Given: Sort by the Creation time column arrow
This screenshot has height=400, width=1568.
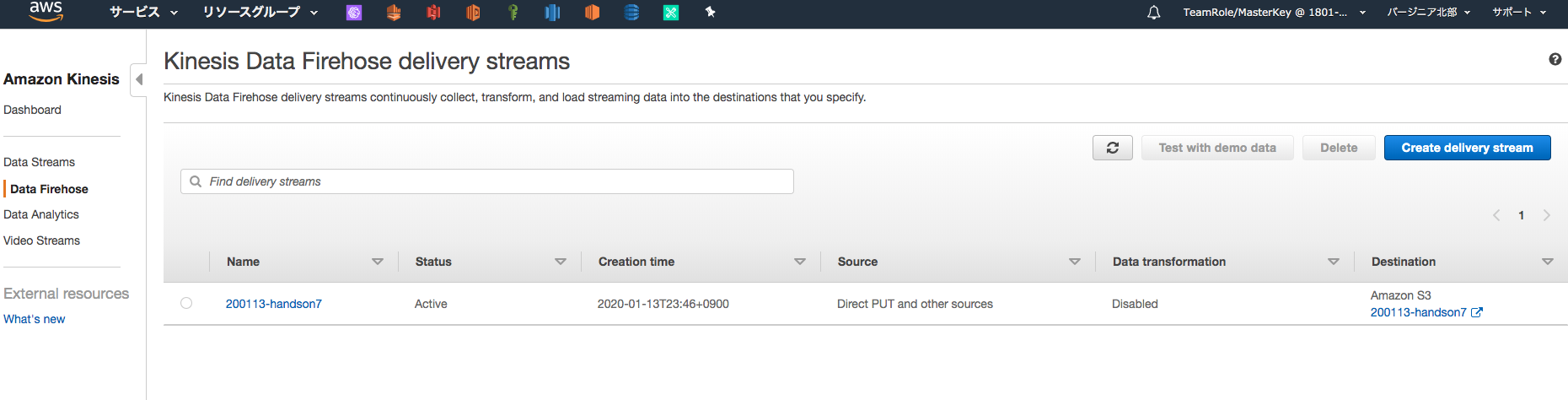Looking at the screenshot, I should [800, 262].
